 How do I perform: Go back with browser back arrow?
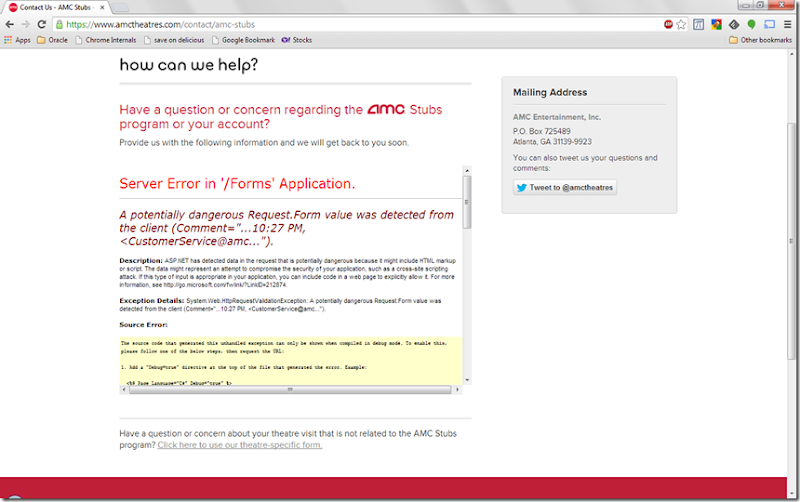pos(9,24)
